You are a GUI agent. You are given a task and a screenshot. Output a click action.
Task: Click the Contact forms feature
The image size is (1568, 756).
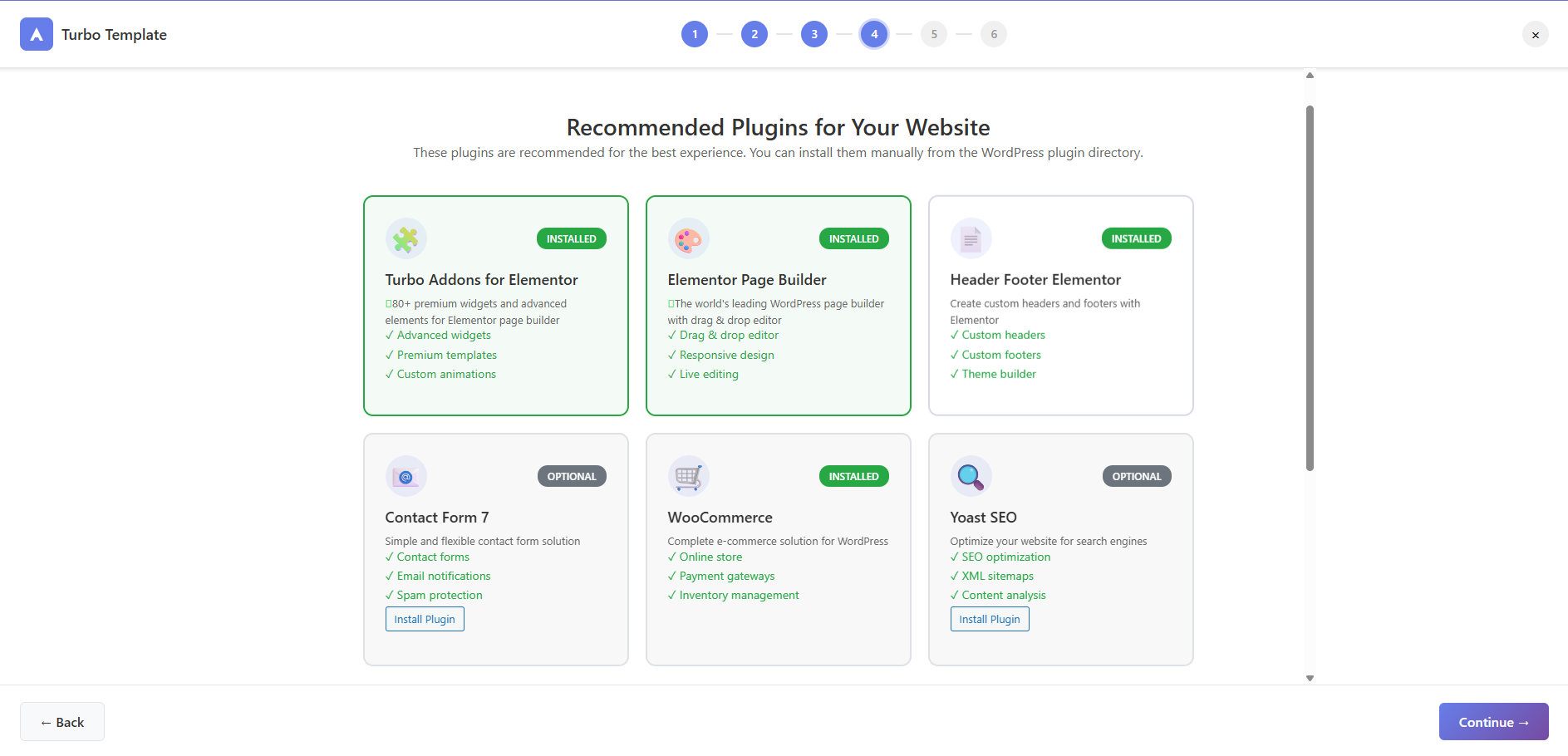427,557
